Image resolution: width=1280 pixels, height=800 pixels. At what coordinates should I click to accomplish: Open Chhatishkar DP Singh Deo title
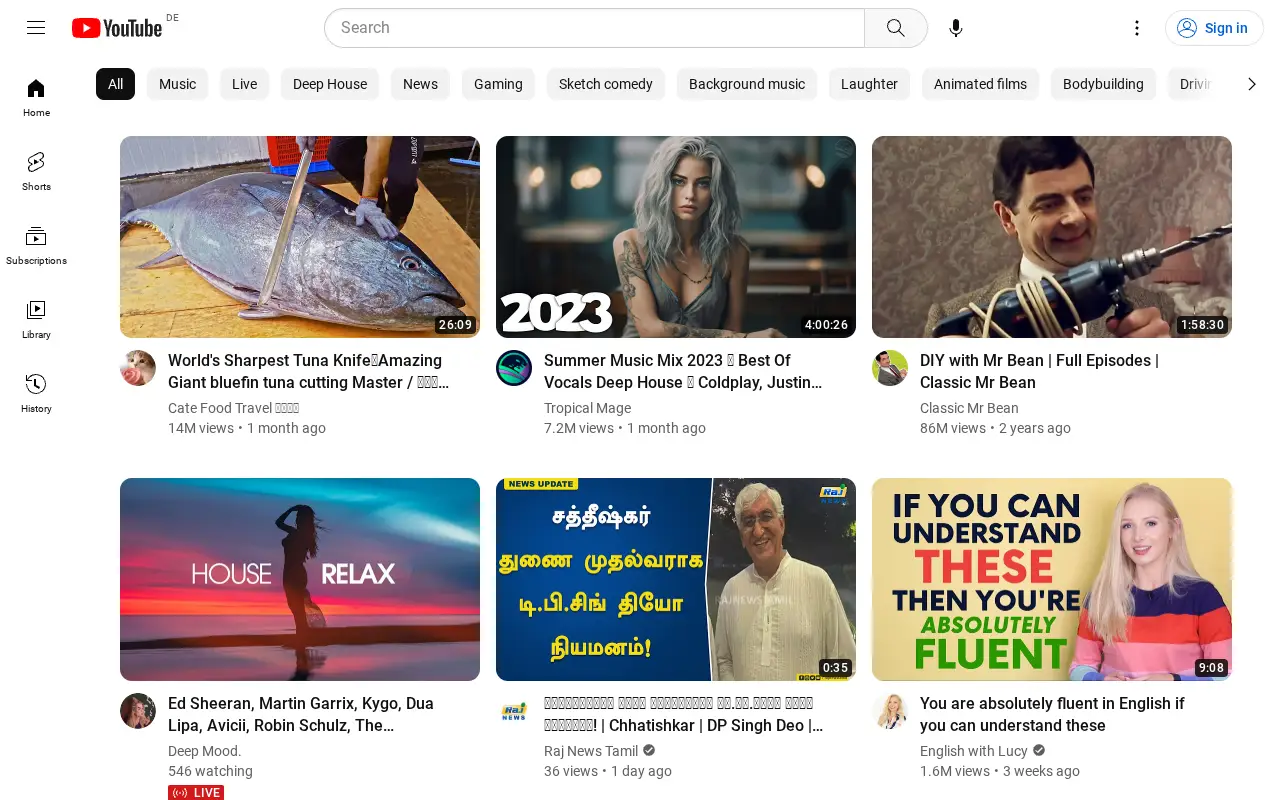tap(684, 714)
